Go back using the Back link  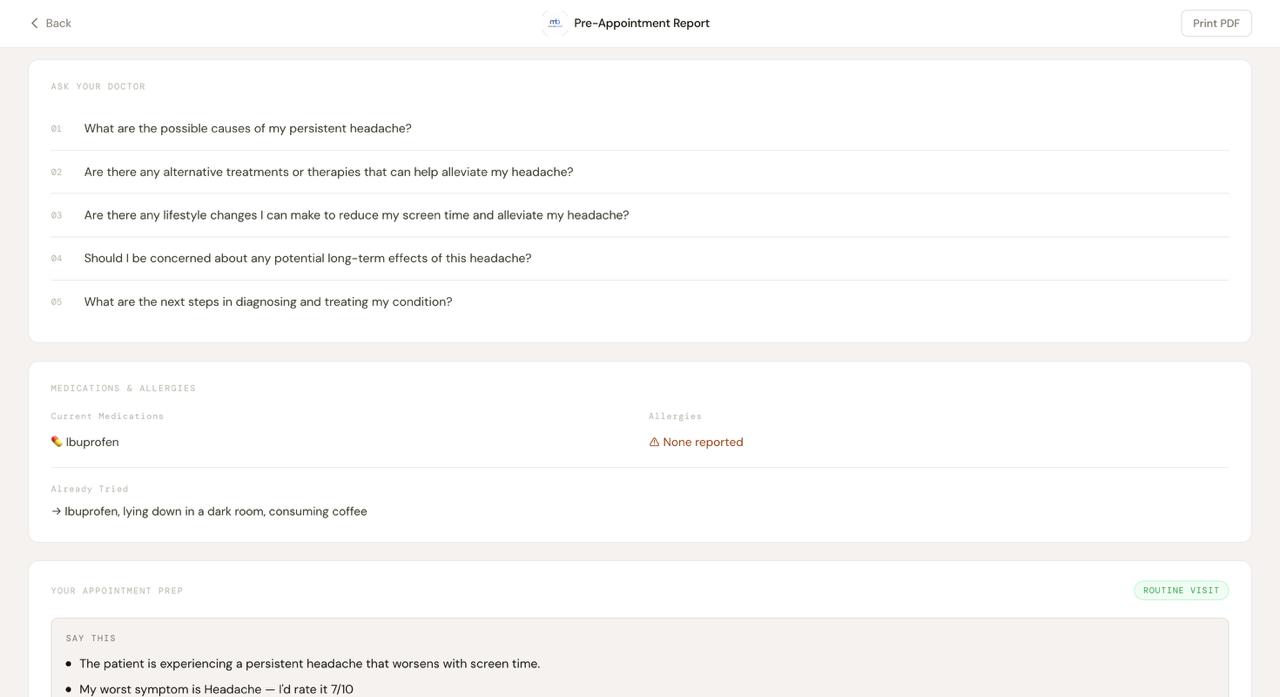(x=50, y=23)
